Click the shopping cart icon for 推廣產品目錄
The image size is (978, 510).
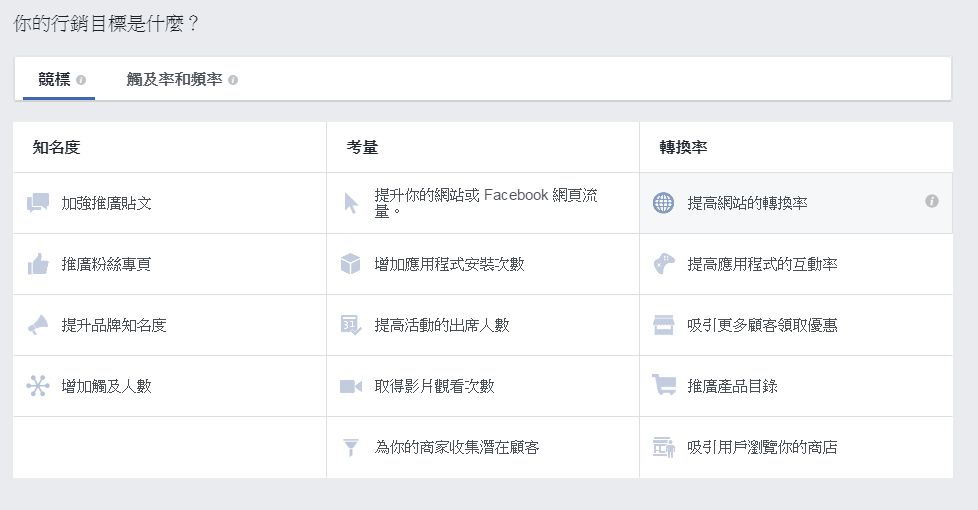pyautogui.click(x=664, y=386)
